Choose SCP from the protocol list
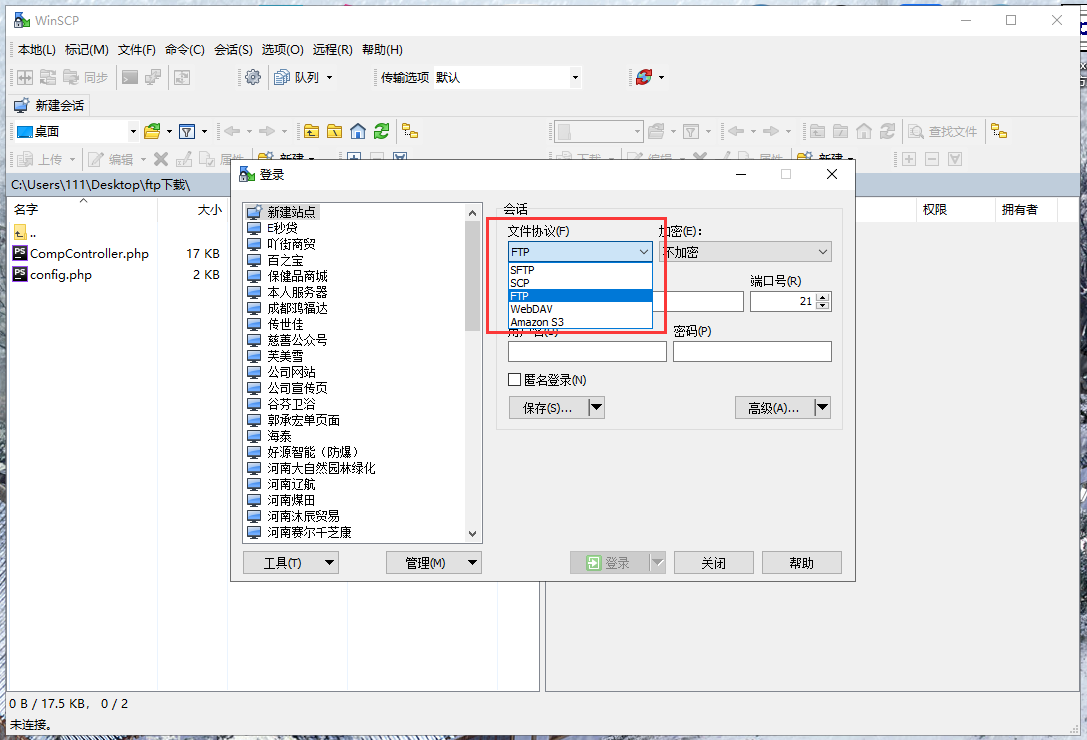The width and height of the screenshot is (1087, 740). tap(580, 283)
